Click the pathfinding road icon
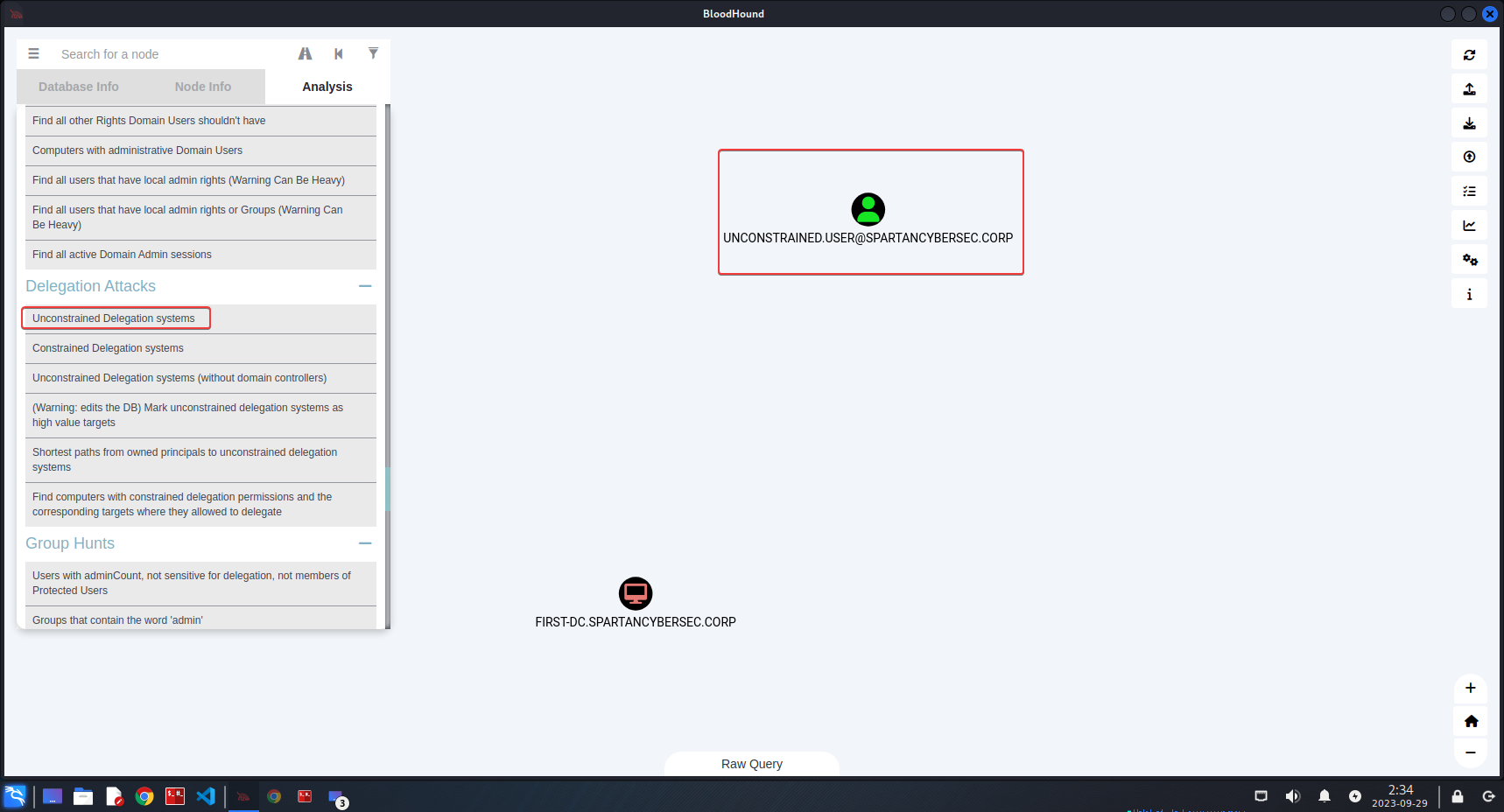This screenshot has width=1504, height=812. 305,54
